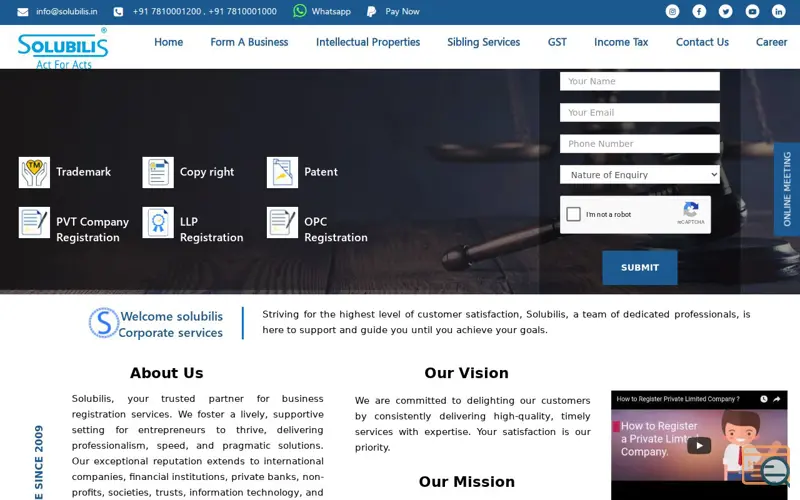Go to Contact Us page

[702, 42]
